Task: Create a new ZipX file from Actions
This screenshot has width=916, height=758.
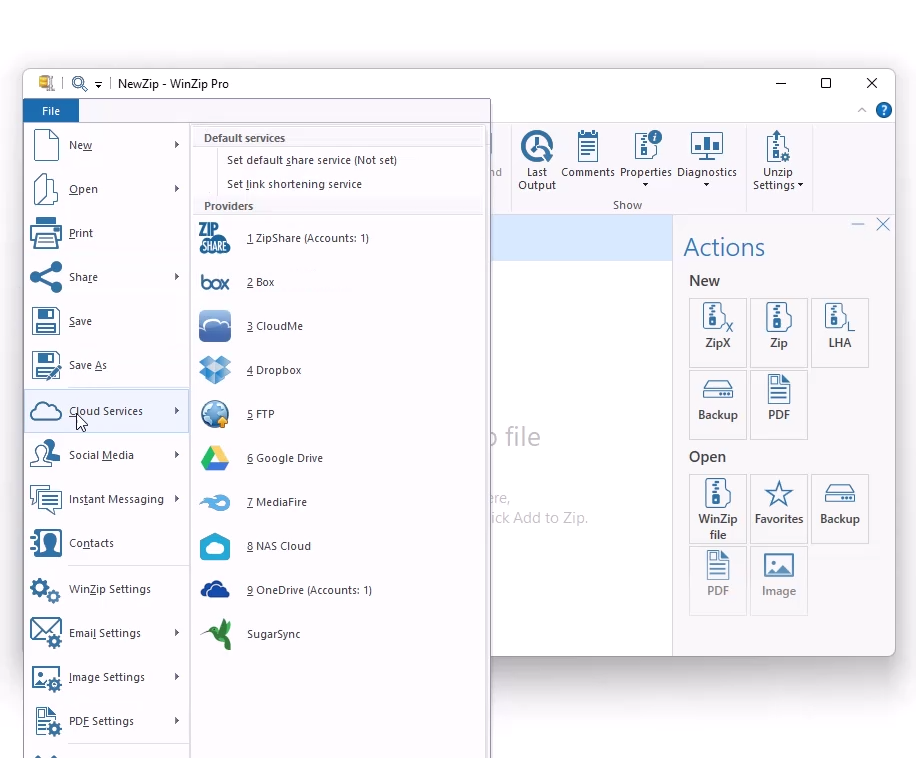Action: (717, 332)
